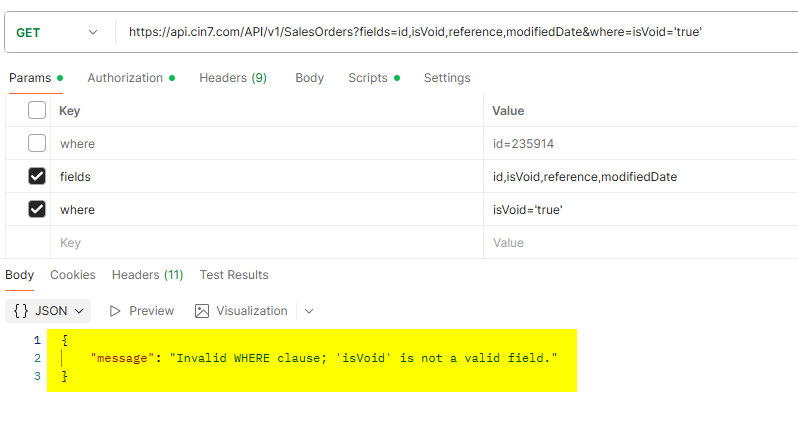Image resolution: width=798 pixels, height=428 pixels.
Task: Click the request URL field
Action: [450, 32]
